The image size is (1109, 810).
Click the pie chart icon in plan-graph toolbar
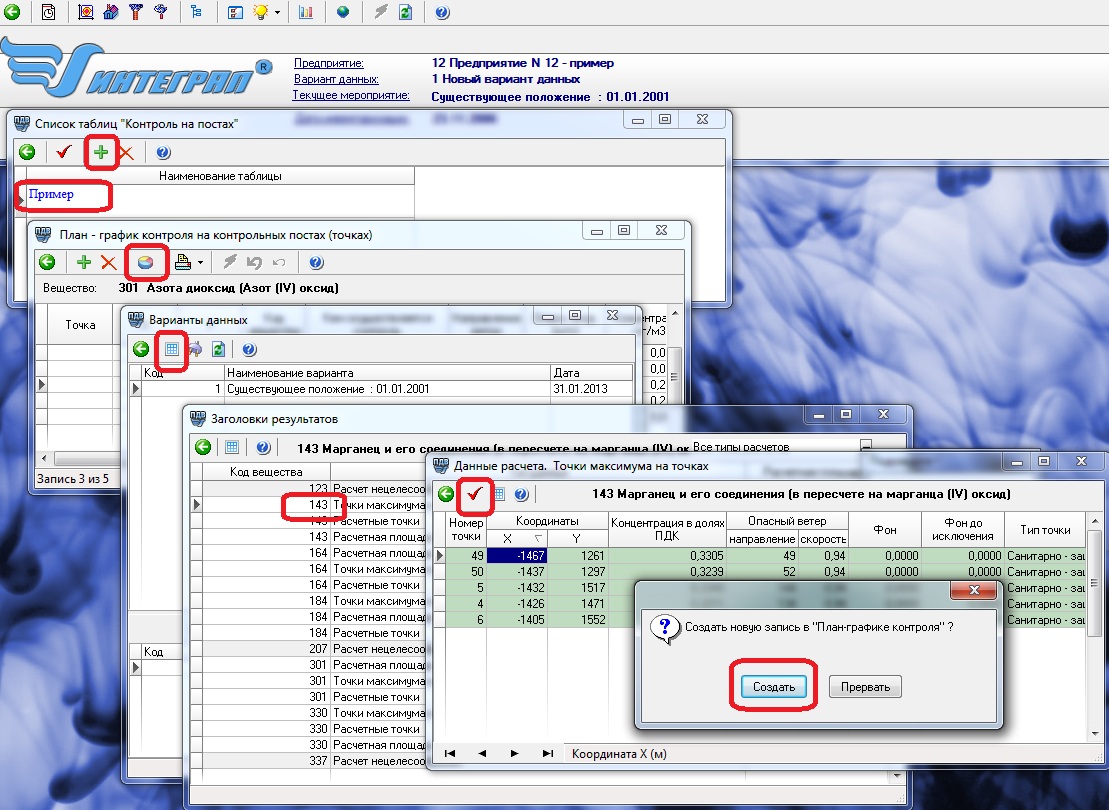point(146,262)
